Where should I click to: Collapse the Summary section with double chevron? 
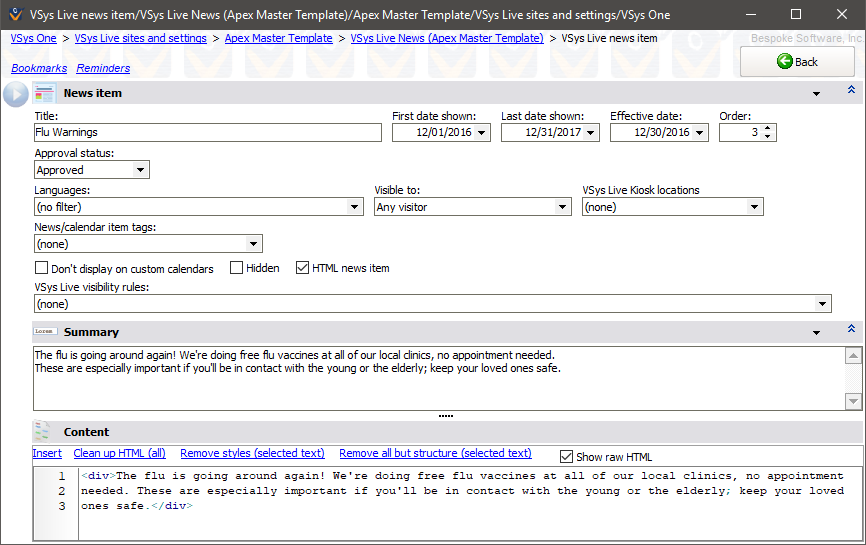pyautogui.click(x=851, y=329)
